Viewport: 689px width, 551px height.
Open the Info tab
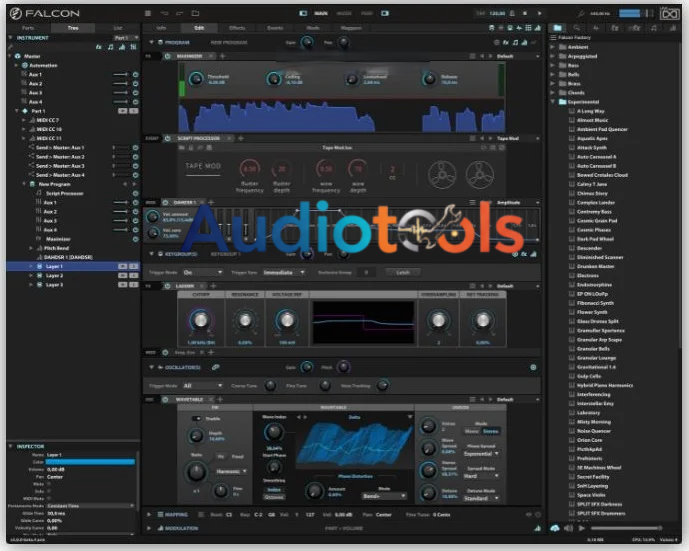pyautogui.click(x=161, y=28)
